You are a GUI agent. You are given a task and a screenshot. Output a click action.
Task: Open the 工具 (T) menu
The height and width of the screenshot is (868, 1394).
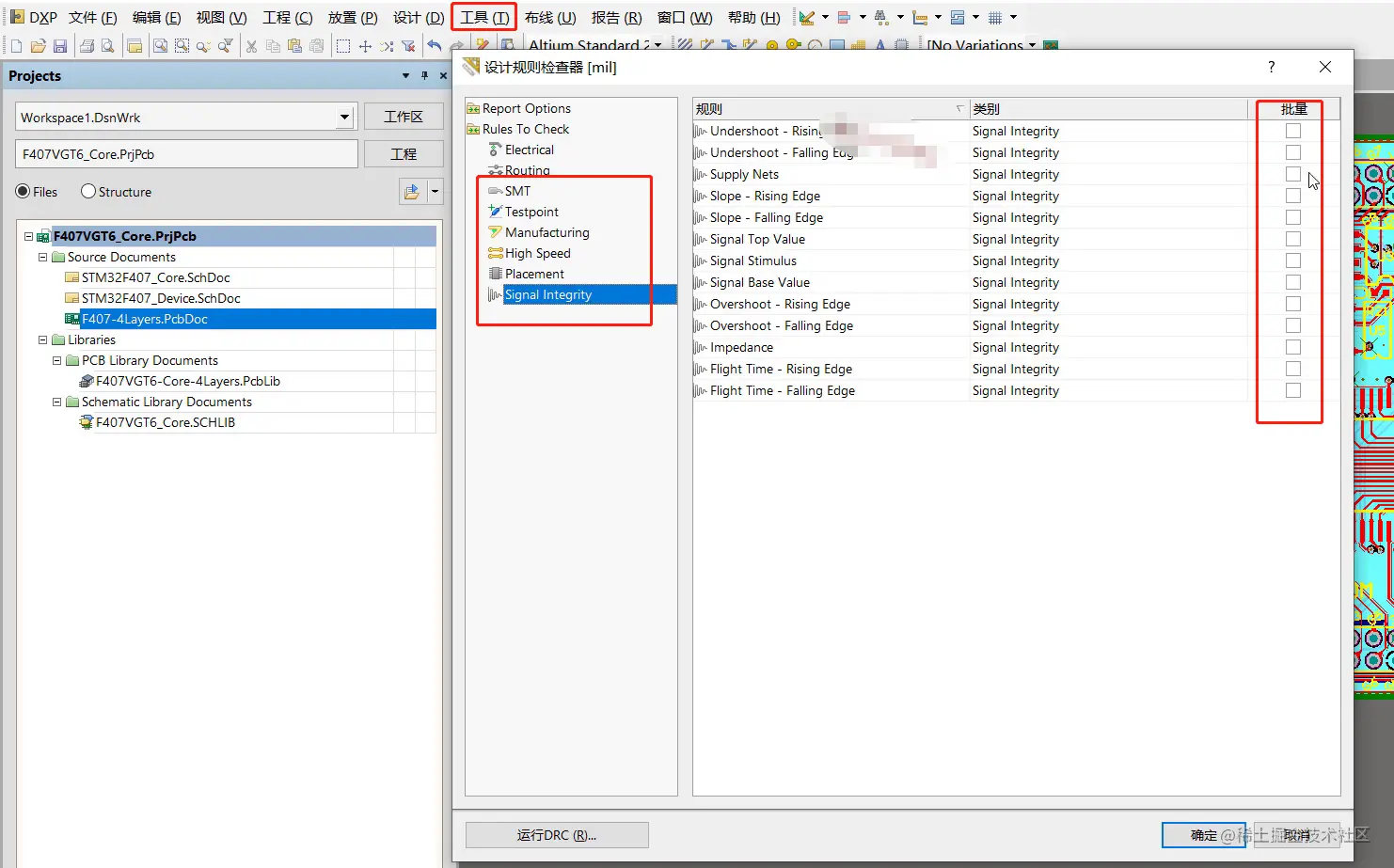(484, 17)
